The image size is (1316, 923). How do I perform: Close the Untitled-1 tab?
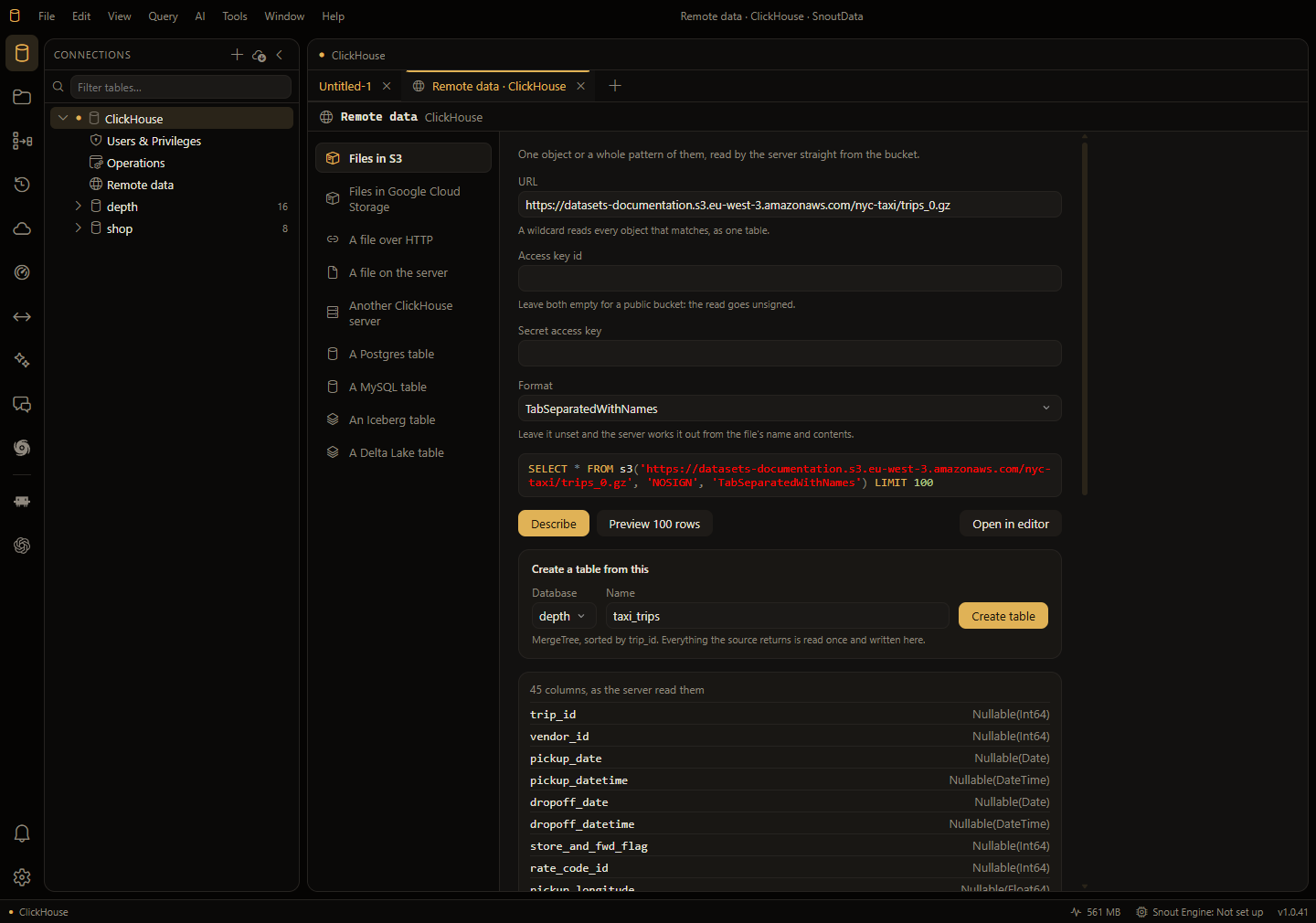(x=387, y=86)
